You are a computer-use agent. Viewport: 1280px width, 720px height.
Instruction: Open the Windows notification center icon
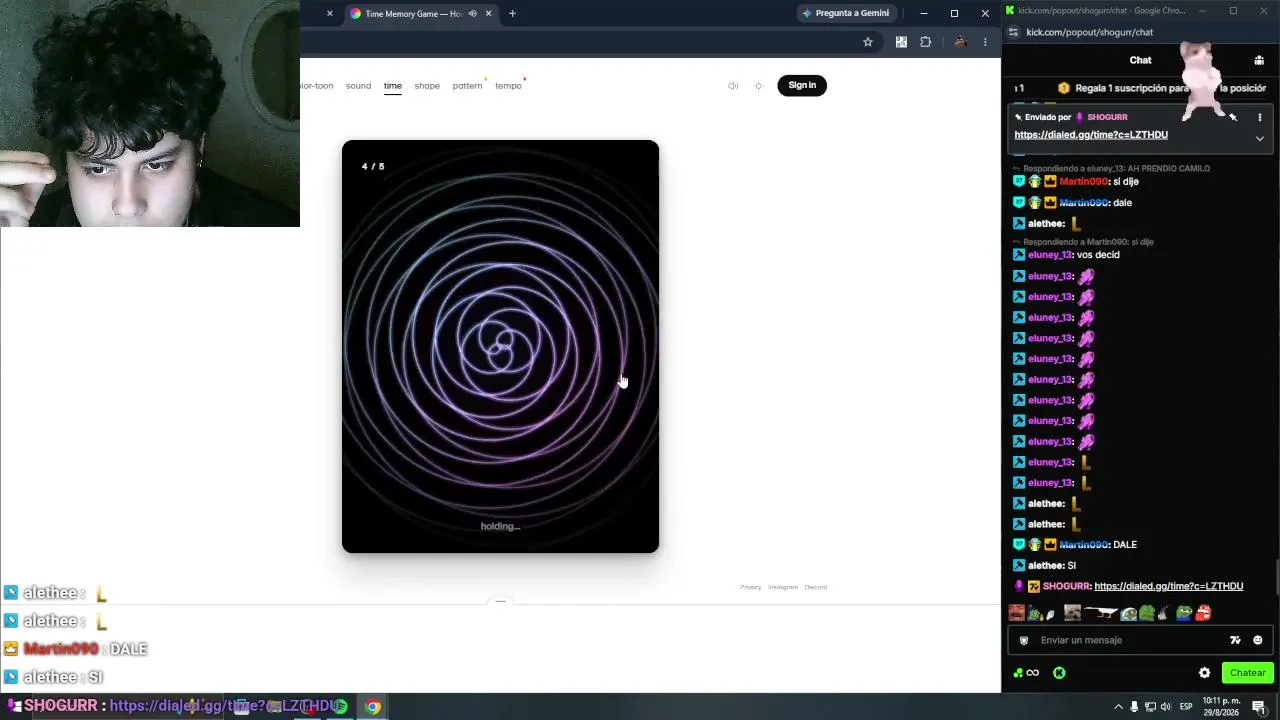coord(1259,707)
